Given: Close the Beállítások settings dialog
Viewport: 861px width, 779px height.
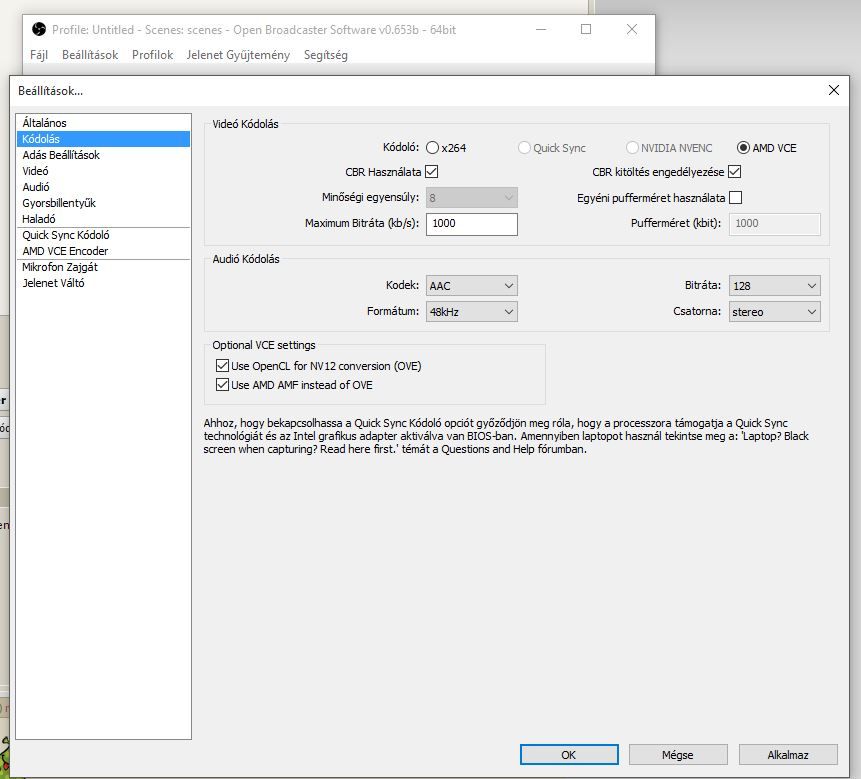Looking at the screenshot, I should coord(834,90).
